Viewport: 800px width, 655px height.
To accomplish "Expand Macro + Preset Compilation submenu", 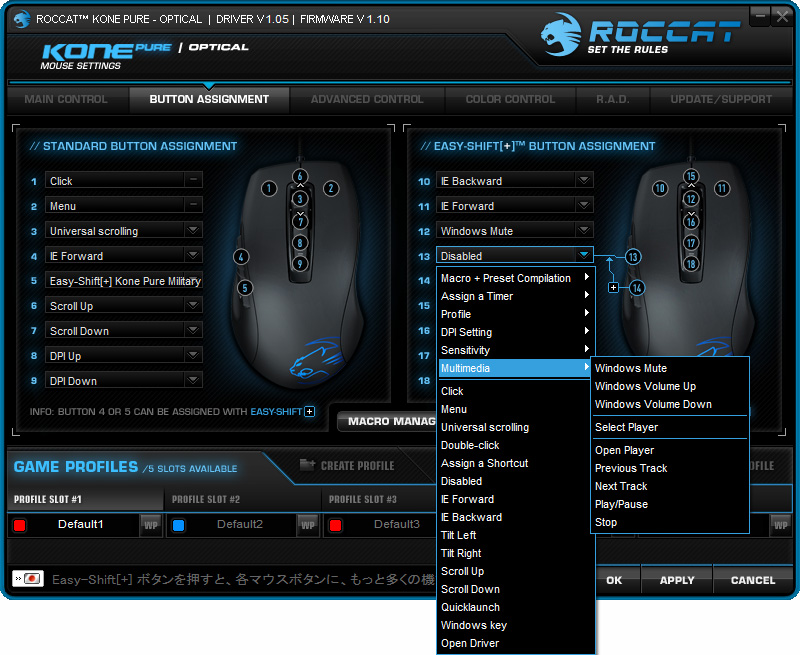I will click(516, 279).
